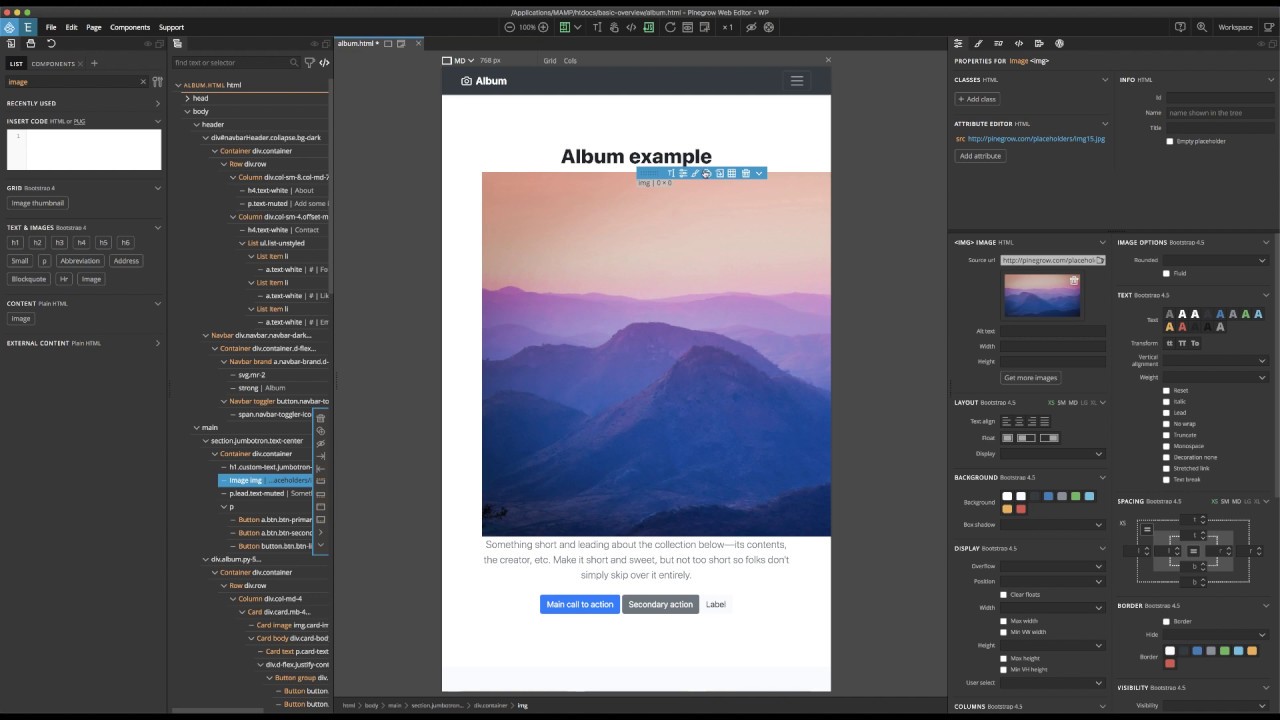This screenshot has width=1280, height=720.
Task: Toggle the hamburger menu in Album navbar
Action: coord(797,81)
